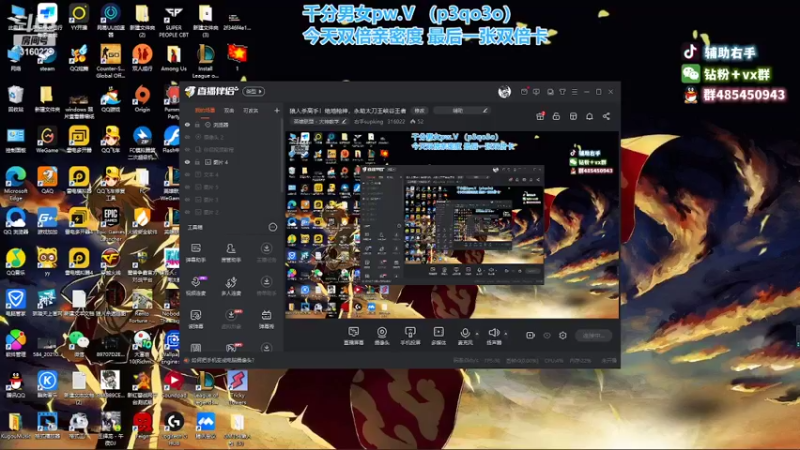Switch to the third scene tab
Screen dimensions: 800x450
(x=250, y=110)
